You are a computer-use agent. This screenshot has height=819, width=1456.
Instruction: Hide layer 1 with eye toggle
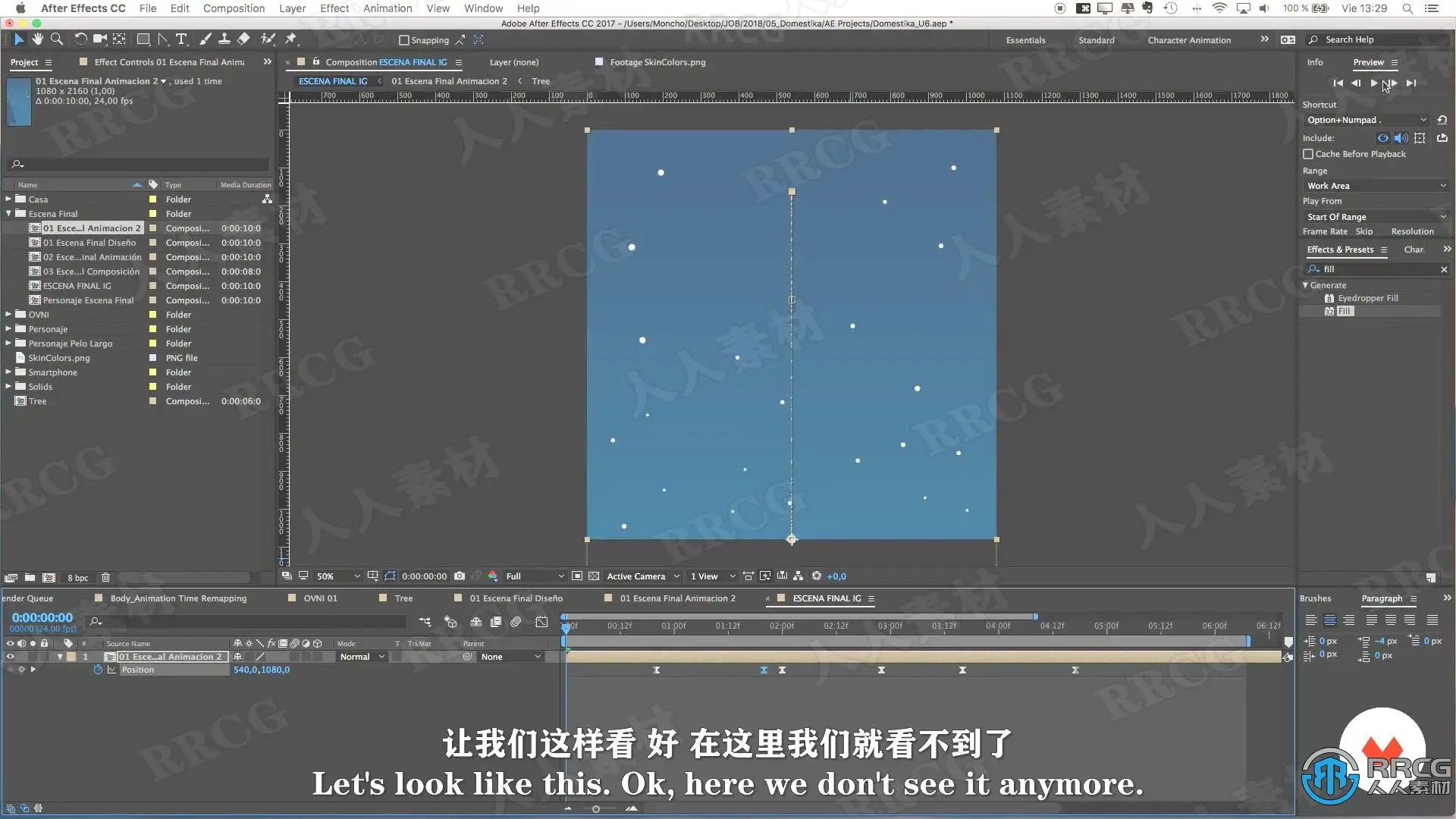click(10, 657)
